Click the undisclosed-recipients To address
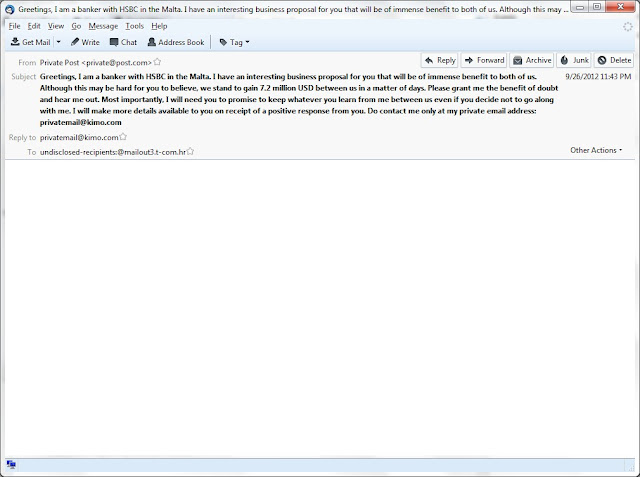Screen dimensions: 640x477 click(113, 152)
